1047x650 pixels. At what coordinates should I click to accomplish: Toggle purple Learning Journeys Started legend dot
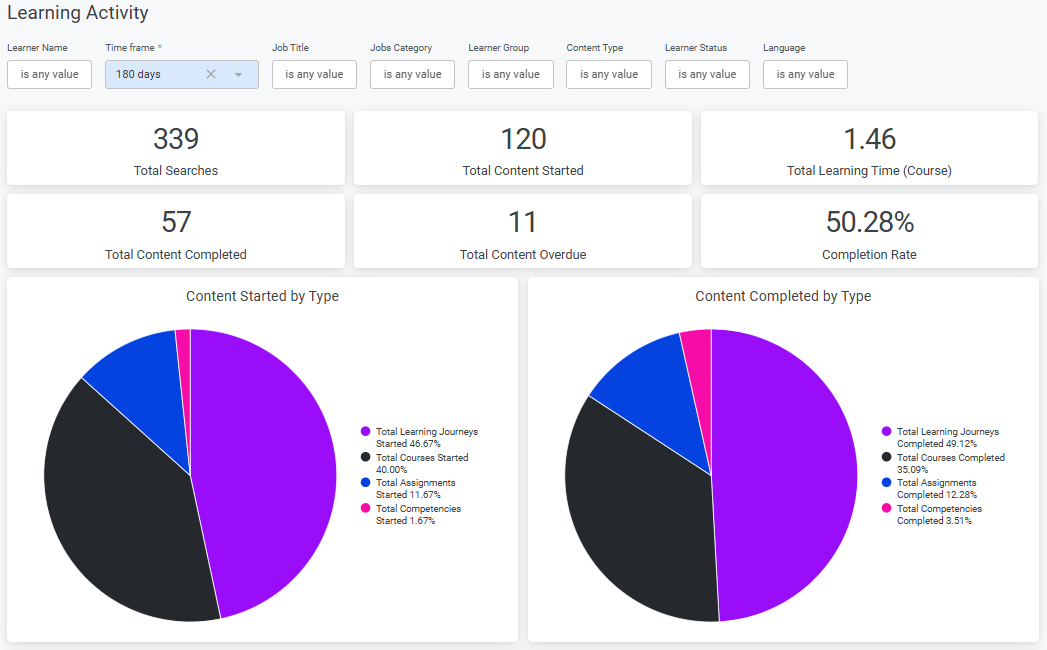(x=365, y=432)
